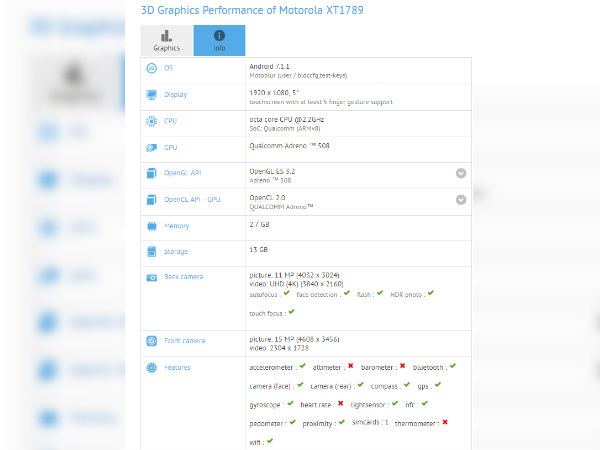The image size is (600, 450).
Task: Click the accelerometer green checkmark
Action: click(x=303, y=366)
